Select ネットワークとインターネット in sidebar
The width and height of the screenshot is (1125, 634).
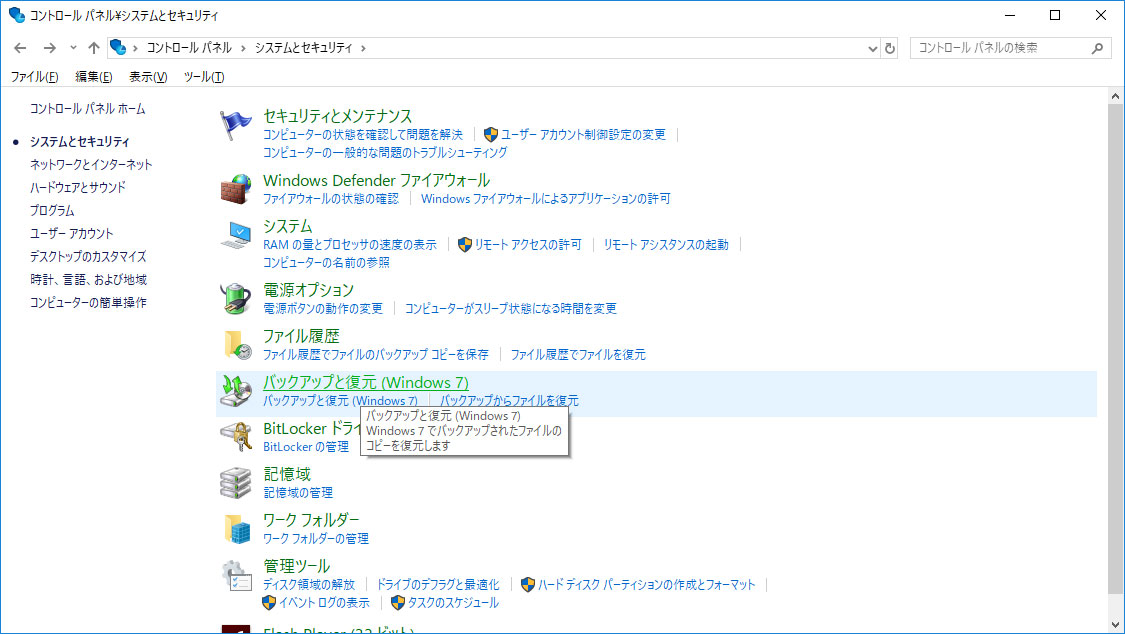[x=91, y=164]
